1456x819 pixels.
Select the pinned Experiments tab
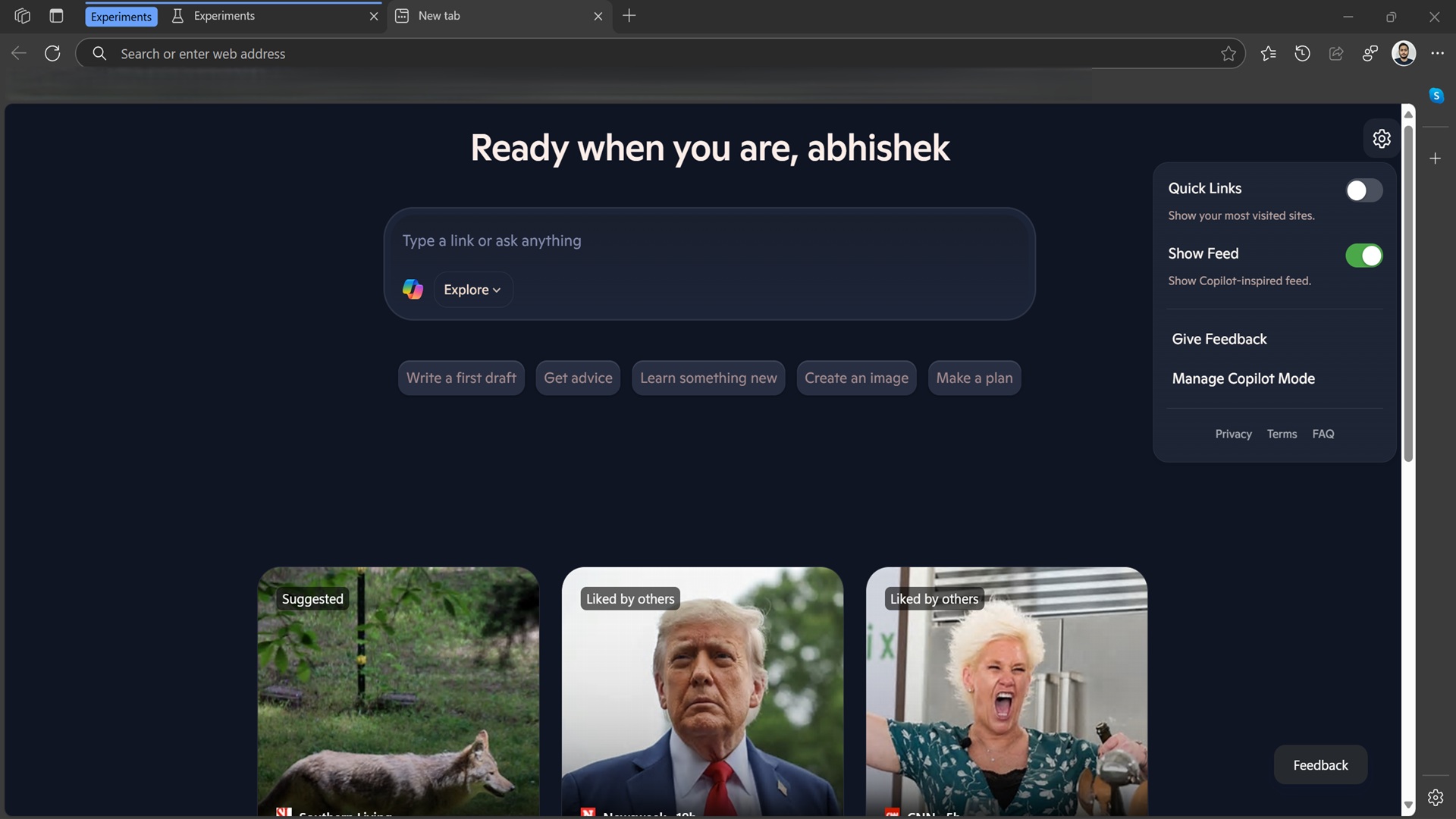click(x=121, y=16)
